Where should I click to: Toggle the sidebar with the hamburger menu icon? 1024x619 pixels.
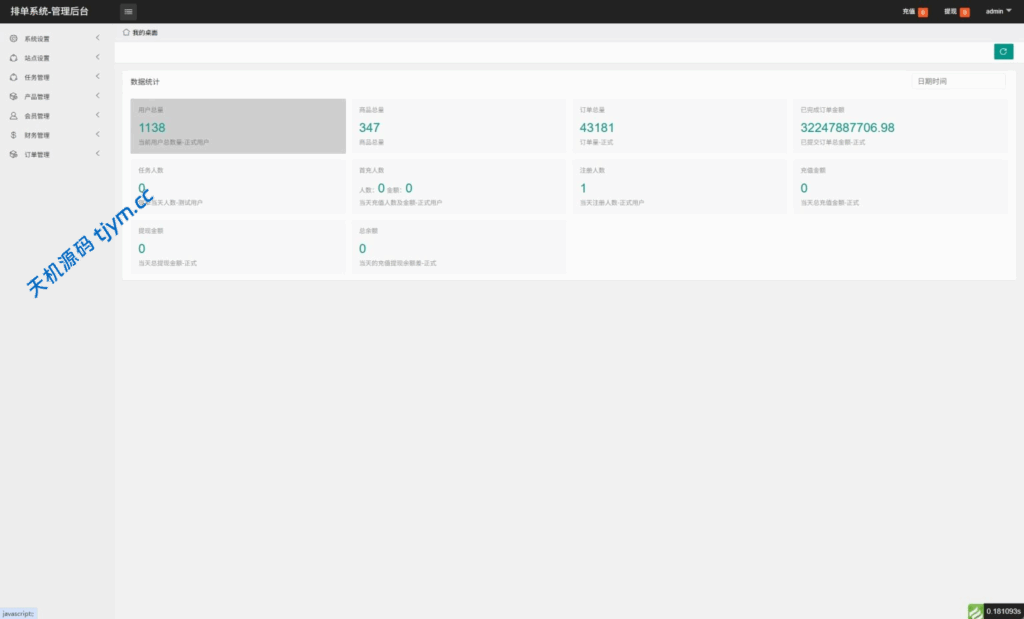pyautogui.click(x=128, y=11)
